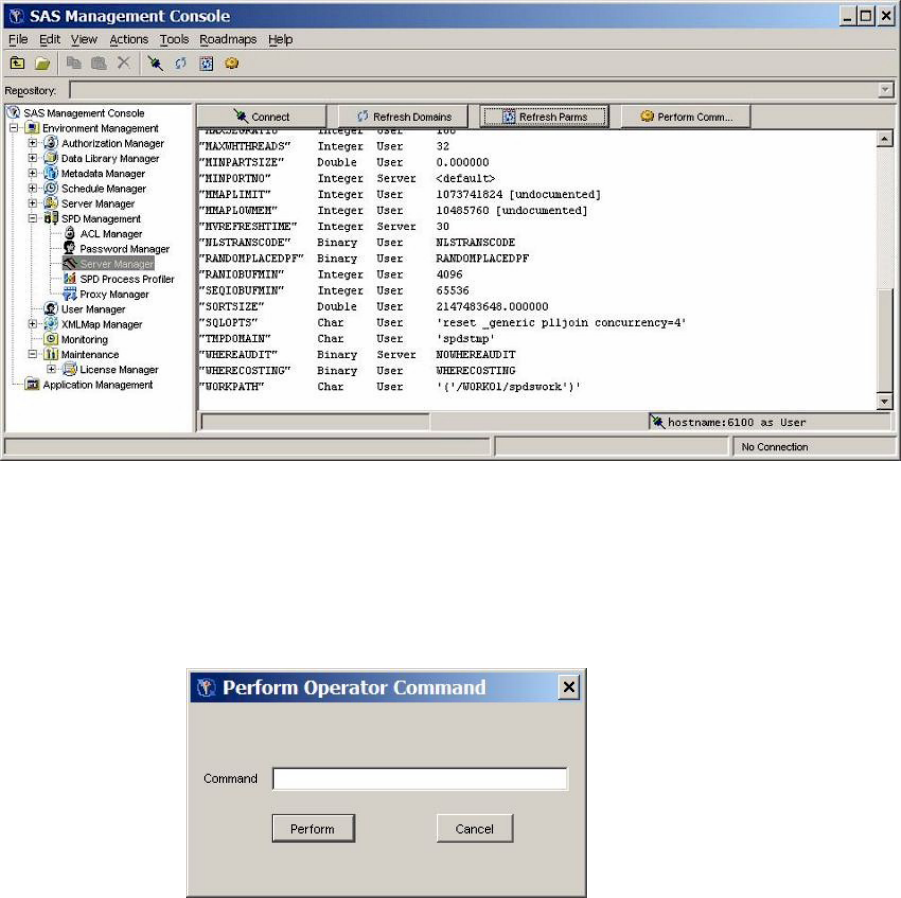Open the View menu

84,40
